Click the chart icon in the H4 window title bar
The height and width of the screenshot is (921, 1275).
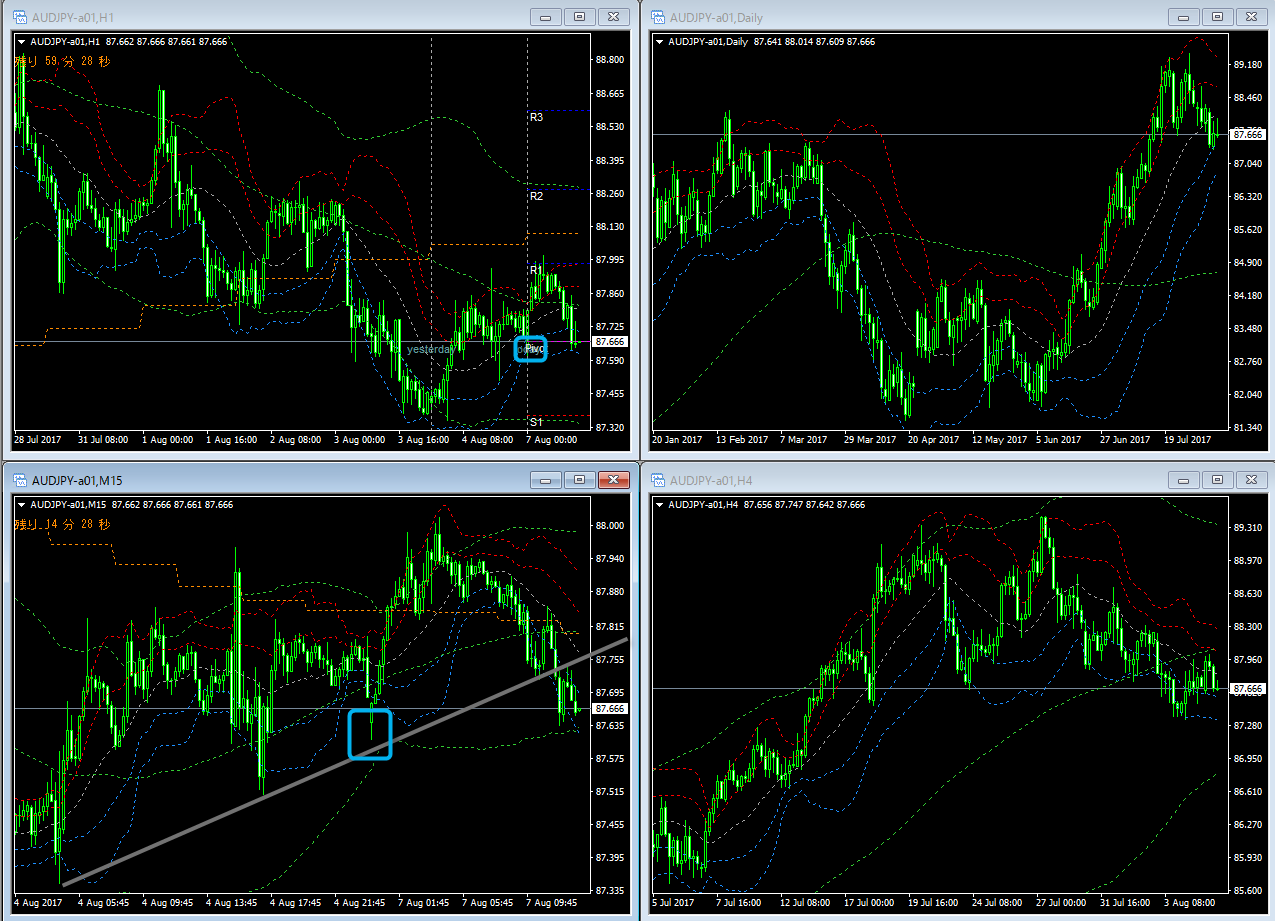[x=657, y=481]
